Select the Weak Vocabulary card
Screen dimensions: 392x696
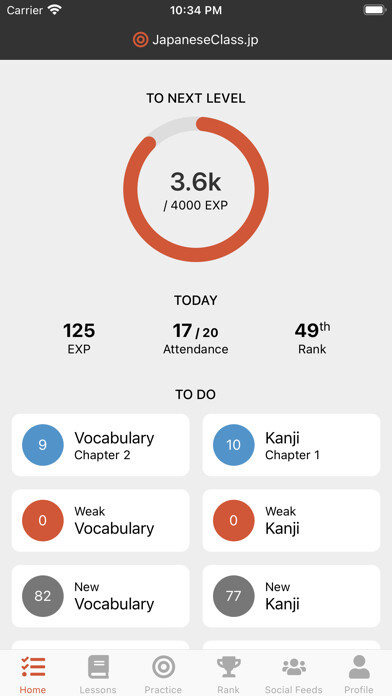point(100,520)
